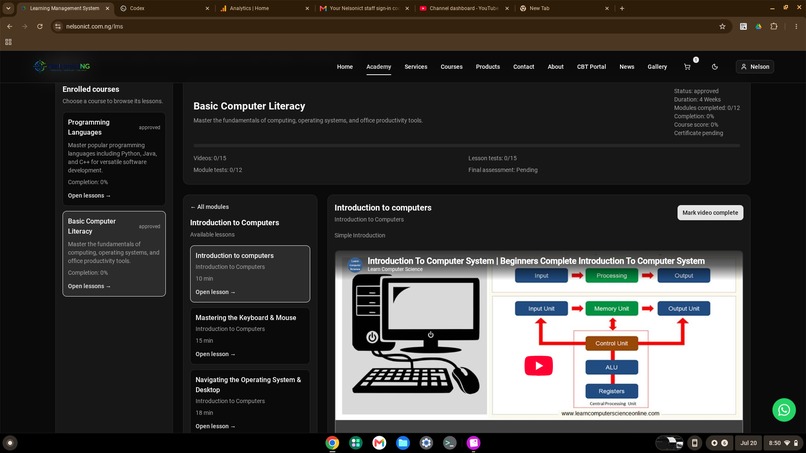Click the course completion progress bar

click(x=466, y=146)
